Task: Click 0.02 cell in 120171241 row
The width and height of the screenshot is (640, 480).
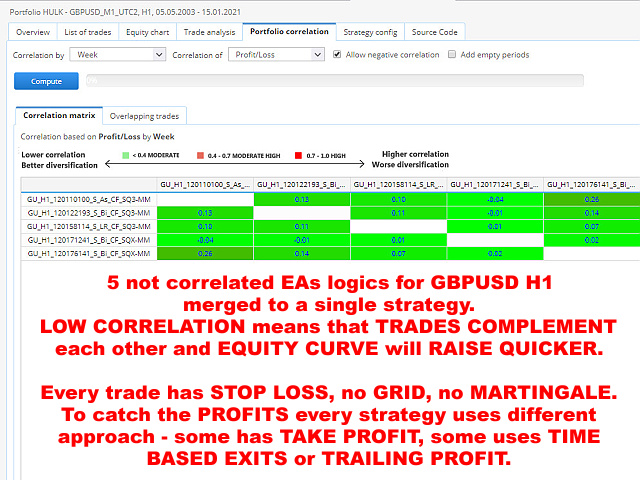Action: [592, 240]
